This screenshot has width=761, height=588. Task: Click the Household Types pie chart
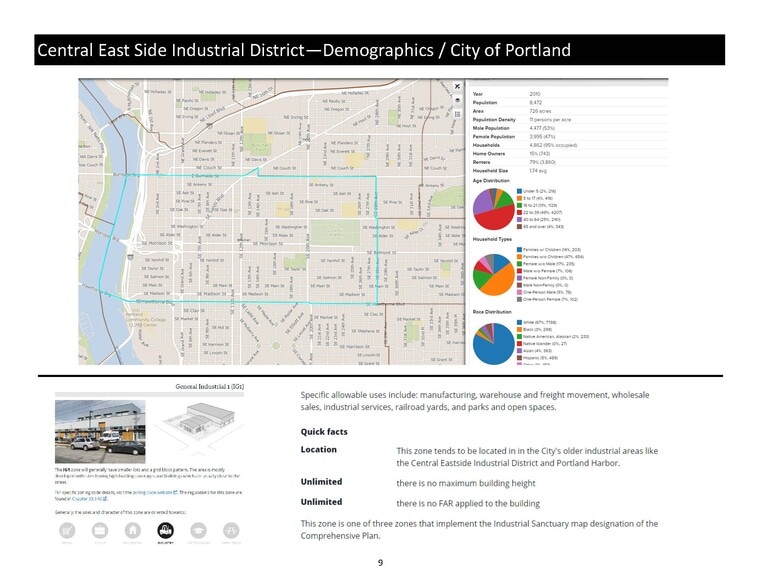tap(494, 275)
